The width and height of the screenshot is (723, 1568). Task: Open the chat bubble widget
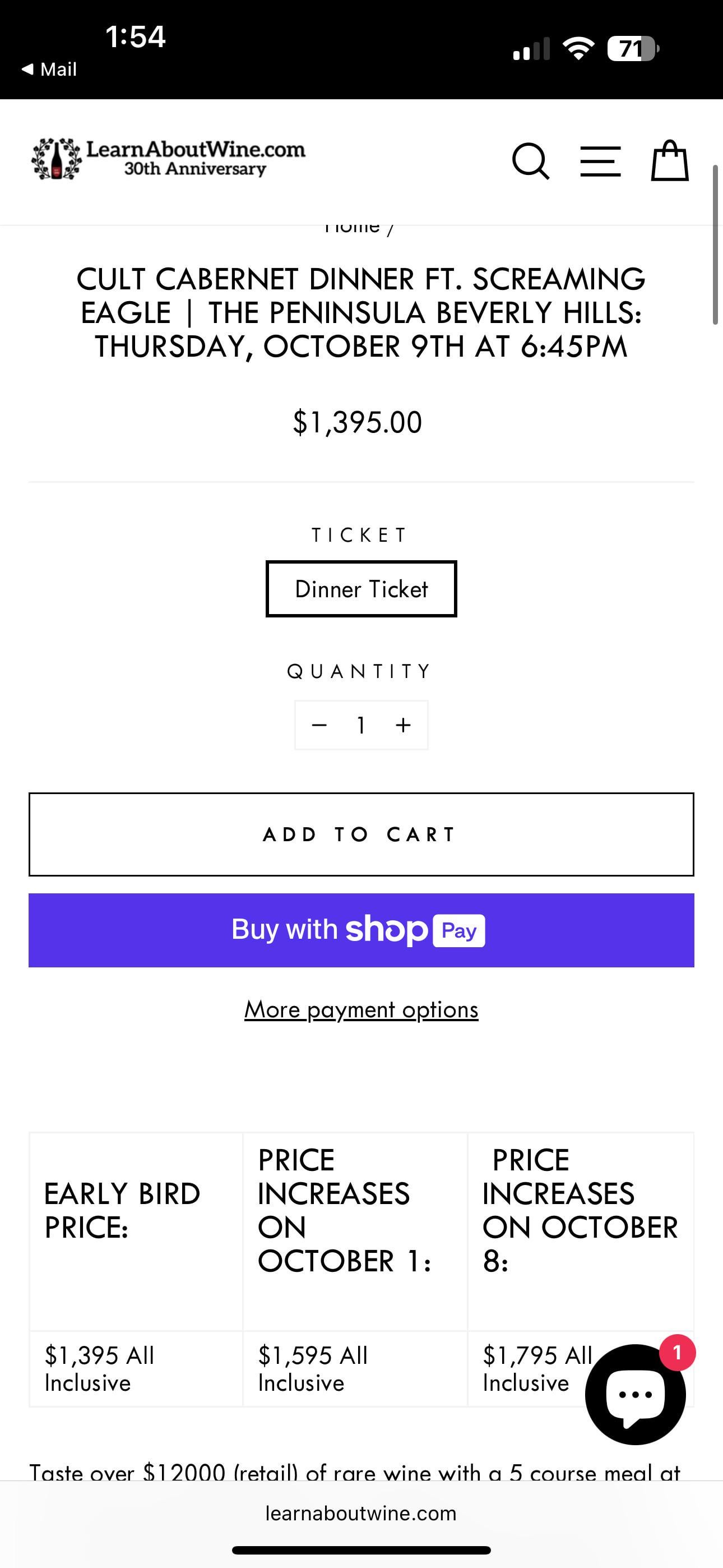click(635, 1394)
